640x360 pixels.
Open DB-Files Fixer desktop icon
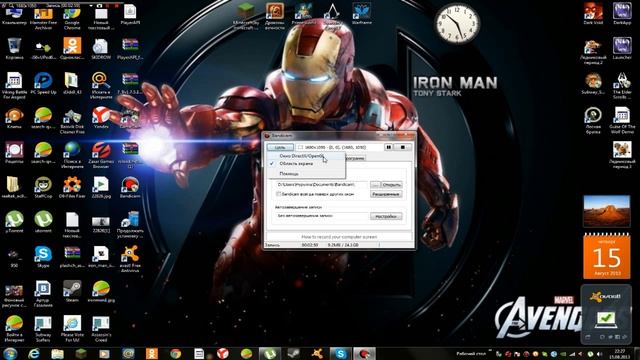72,187
